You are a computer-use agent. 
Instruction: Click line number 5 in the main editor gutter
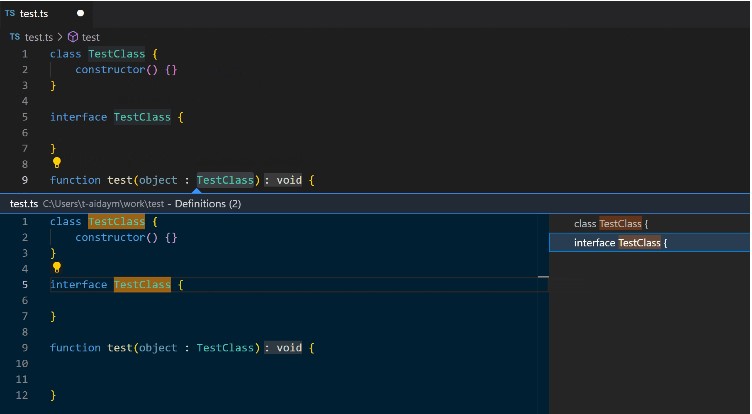click(24, 117)
